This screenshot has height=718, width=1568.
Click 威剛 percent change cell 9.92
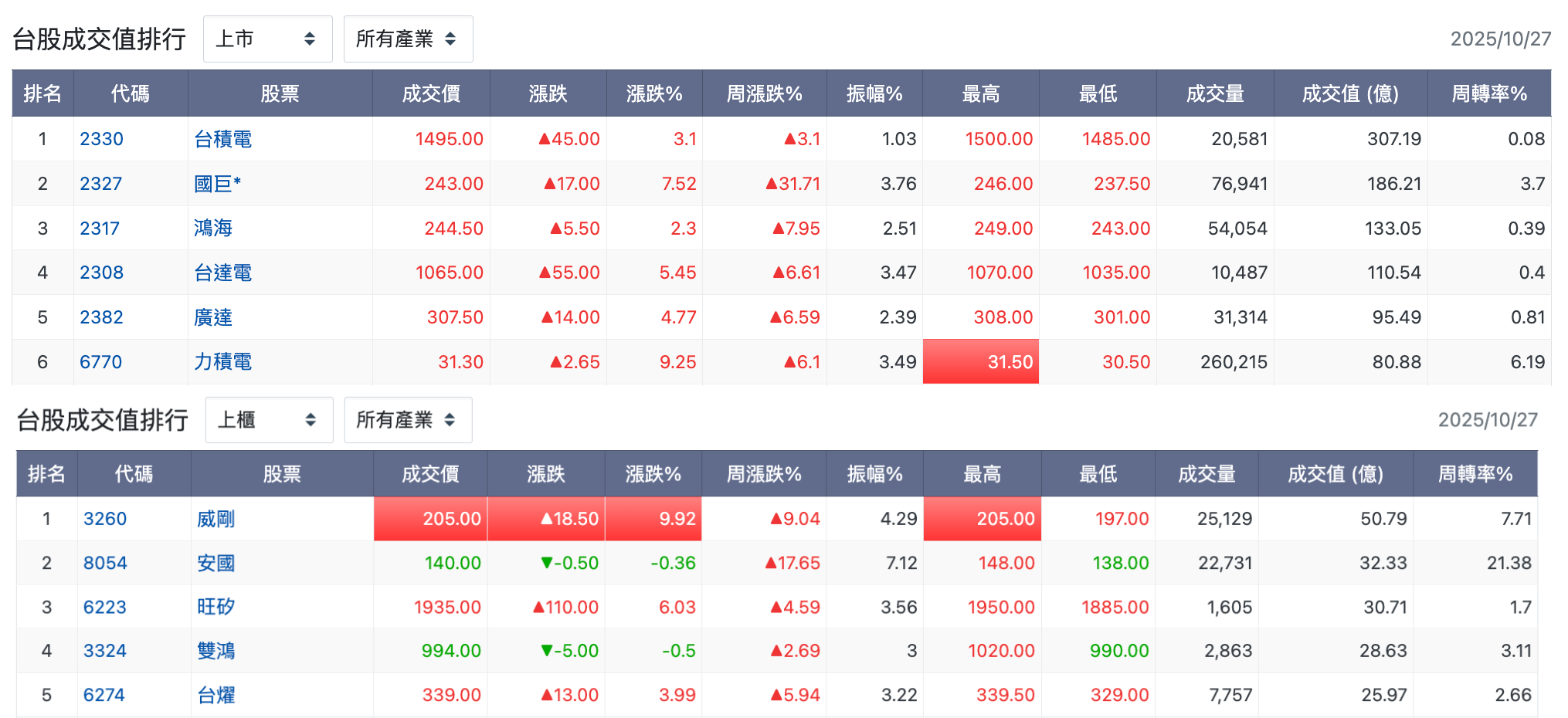[x=653, y=519]
